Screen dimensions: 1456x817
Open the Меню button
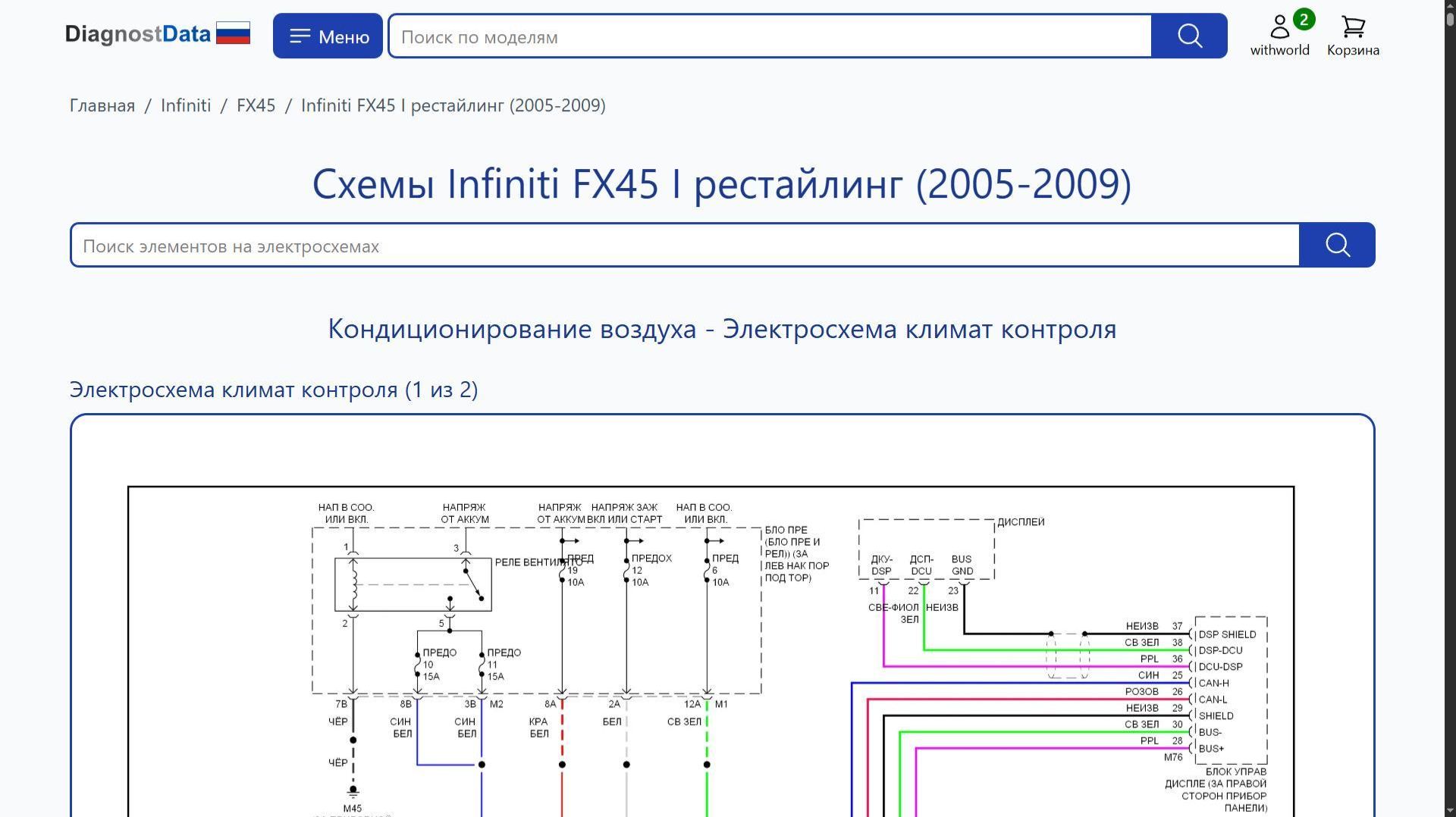(328, 36)
